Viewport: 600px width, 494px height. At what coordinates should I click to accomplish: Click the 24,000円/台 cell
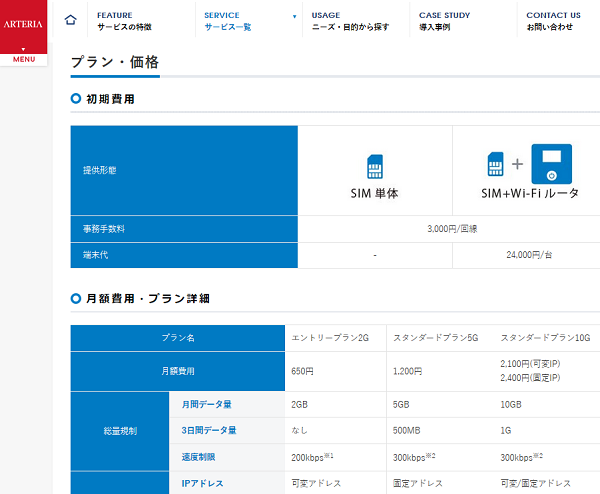529,255
